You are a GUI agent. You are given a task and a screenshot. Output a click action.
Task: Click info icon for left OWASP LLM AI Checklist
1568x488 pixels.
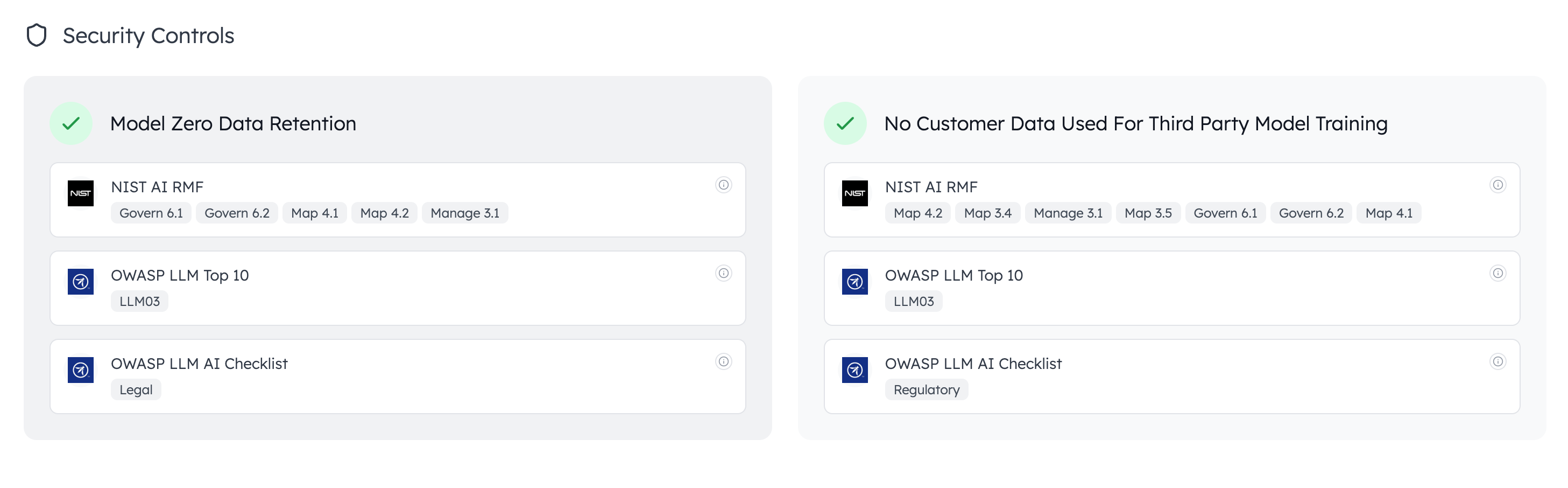(x=723, y=361)
